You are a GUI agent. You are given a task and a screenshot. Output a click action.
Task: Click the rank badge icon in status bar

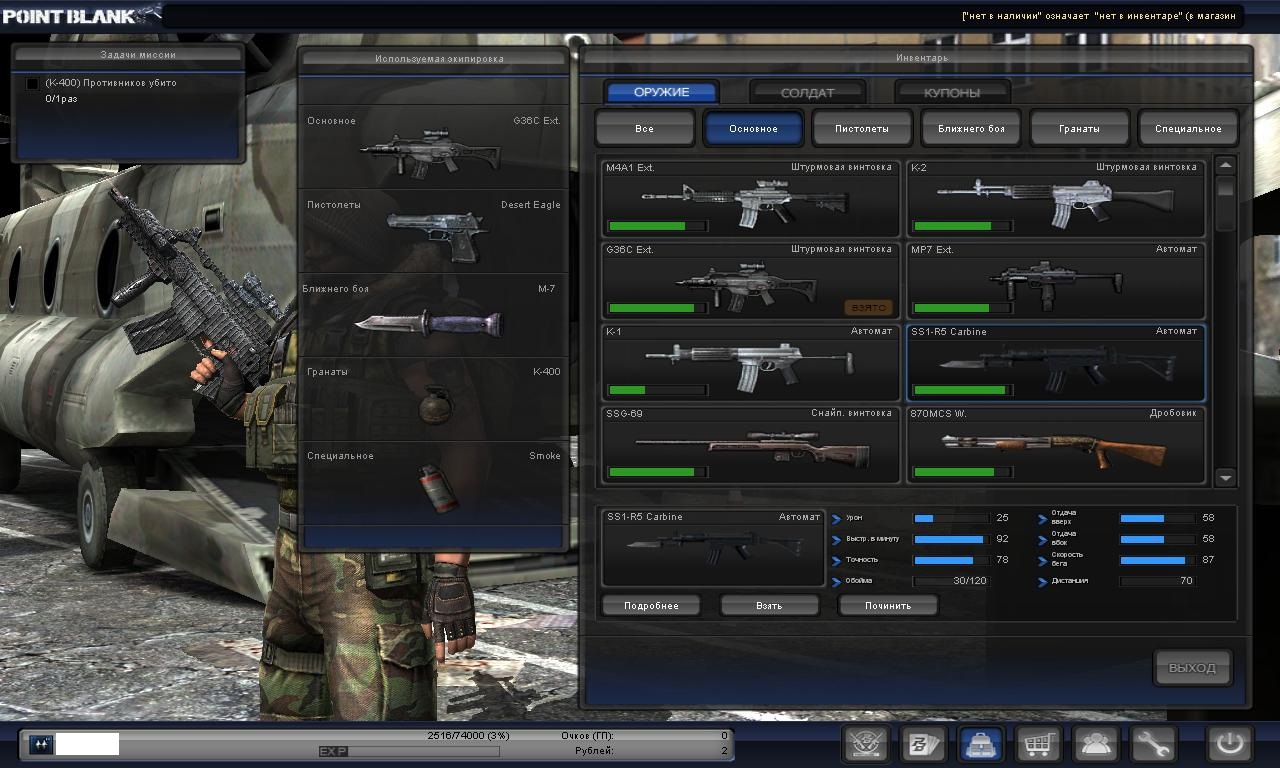(41, 744)
